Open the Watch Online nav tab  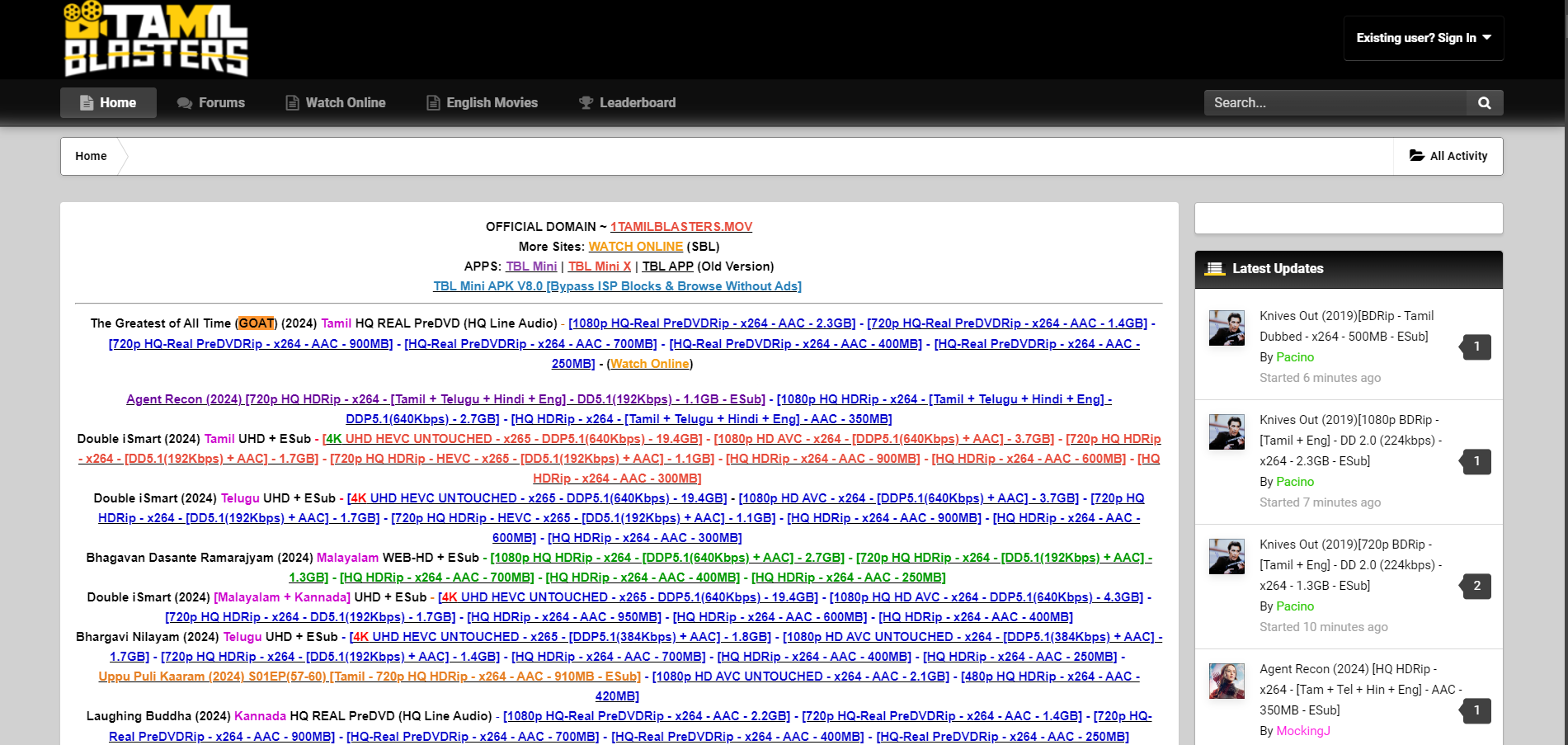[x=336, y=102]
